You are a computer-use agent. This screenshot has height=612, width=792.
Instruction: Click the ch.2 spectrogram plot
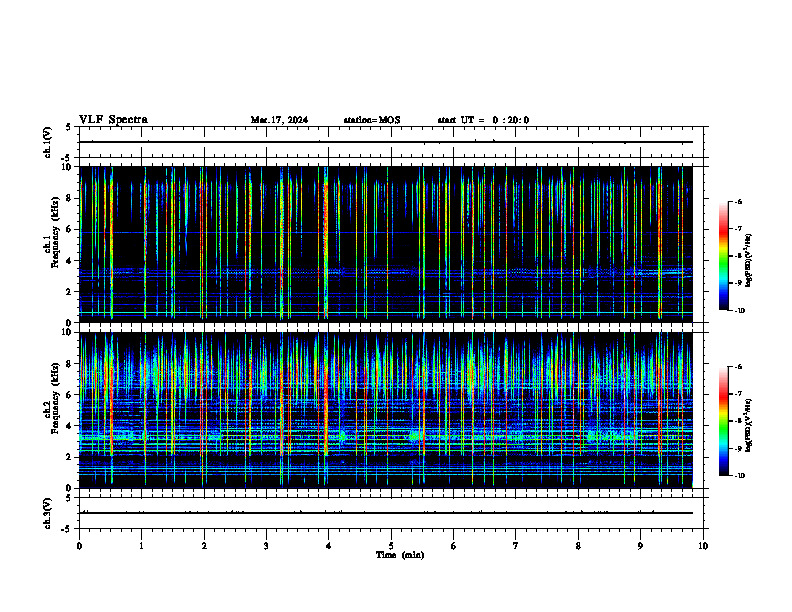tap(386, 410)
